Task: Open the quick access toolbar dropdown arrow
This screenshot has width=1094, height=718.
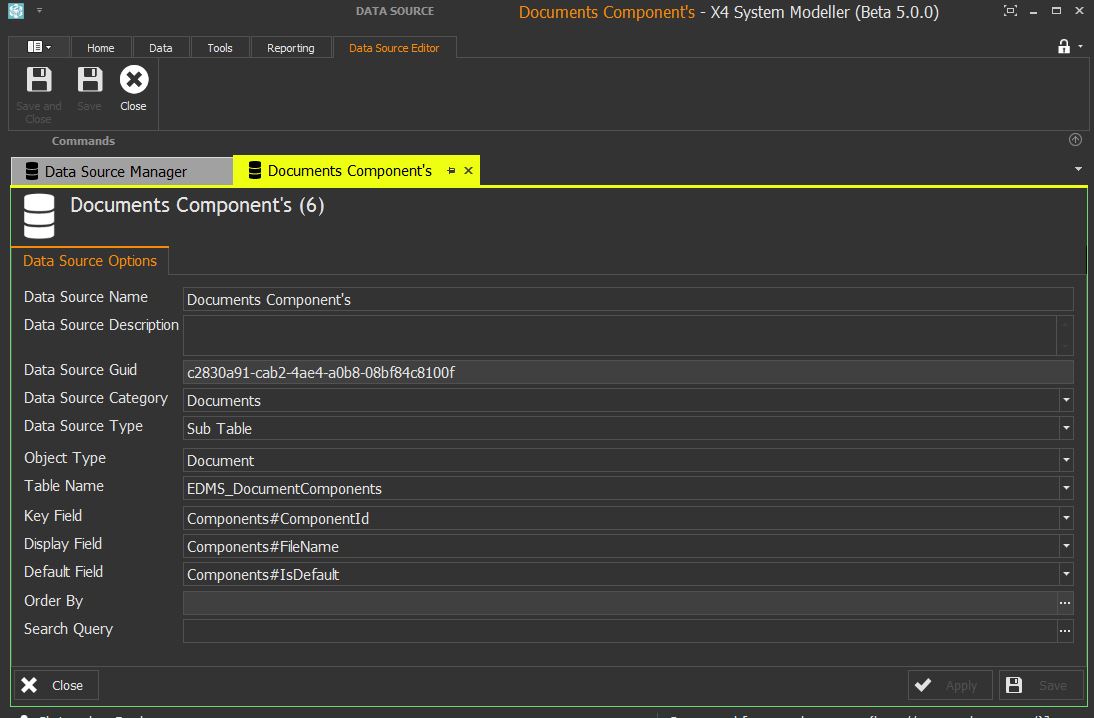Action: (x=40, y=10)
